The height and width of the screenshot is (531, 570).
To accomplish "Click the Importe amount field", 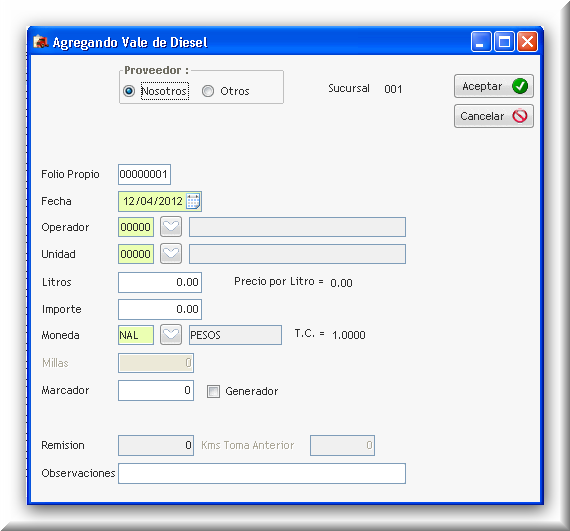I will coord(160,309).
